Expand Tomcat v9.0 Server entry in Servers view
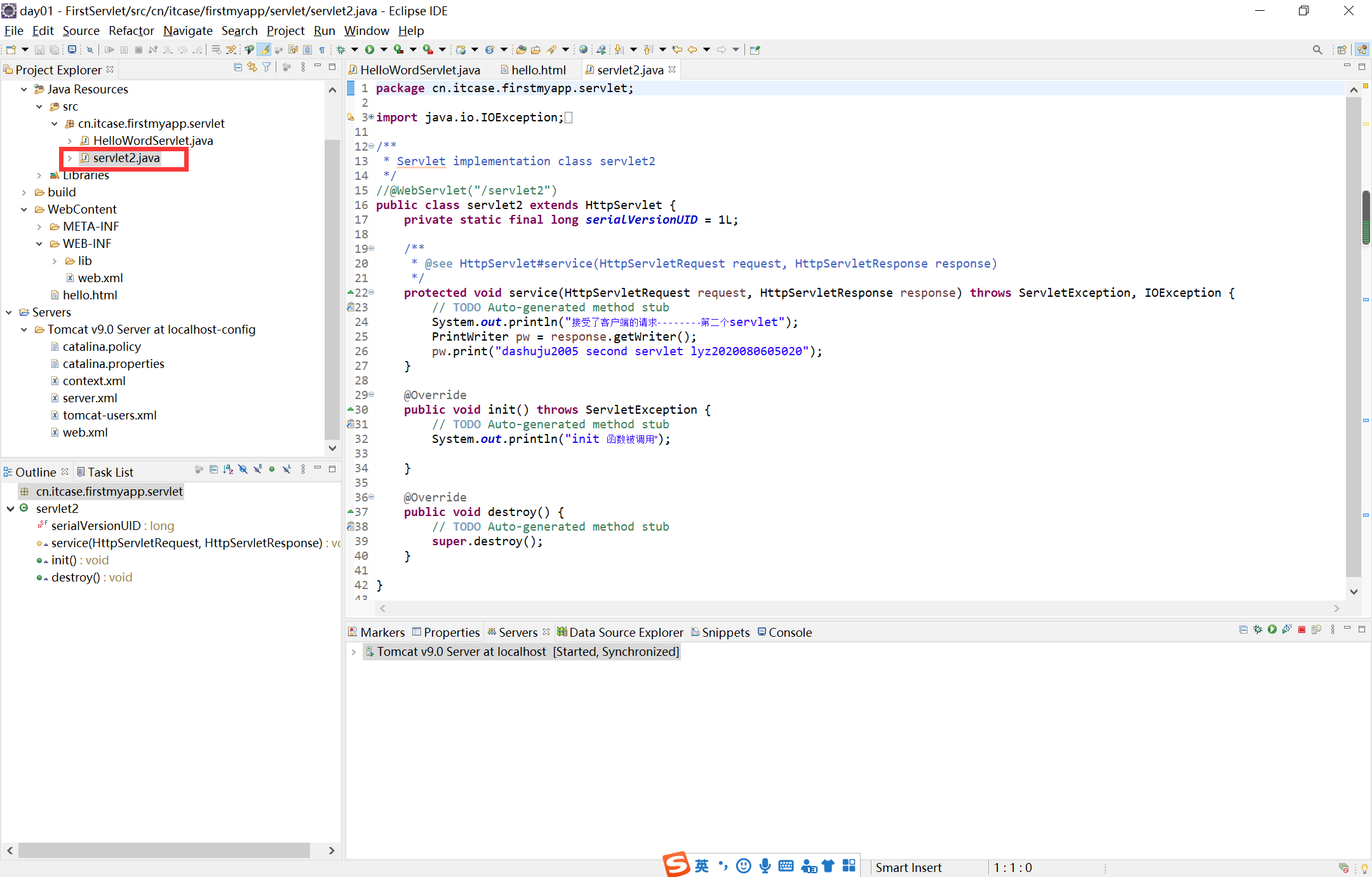Screen dimensions: 1372x877 [354, 652]
